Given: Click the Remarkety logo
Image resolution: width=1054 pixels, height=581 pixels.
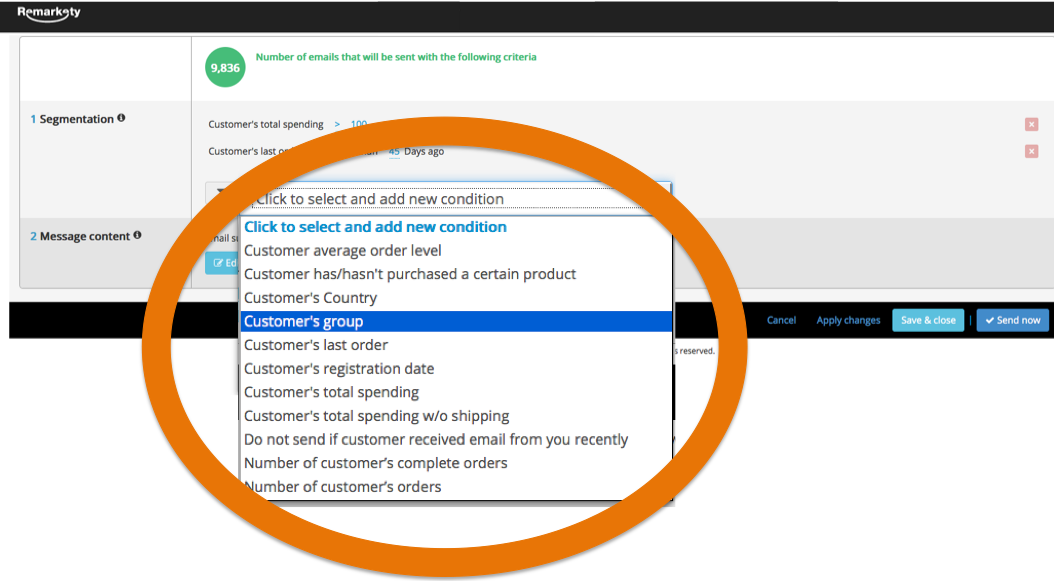Looking at the screenshot, I should pyautogui.click(x=48, y=13).
